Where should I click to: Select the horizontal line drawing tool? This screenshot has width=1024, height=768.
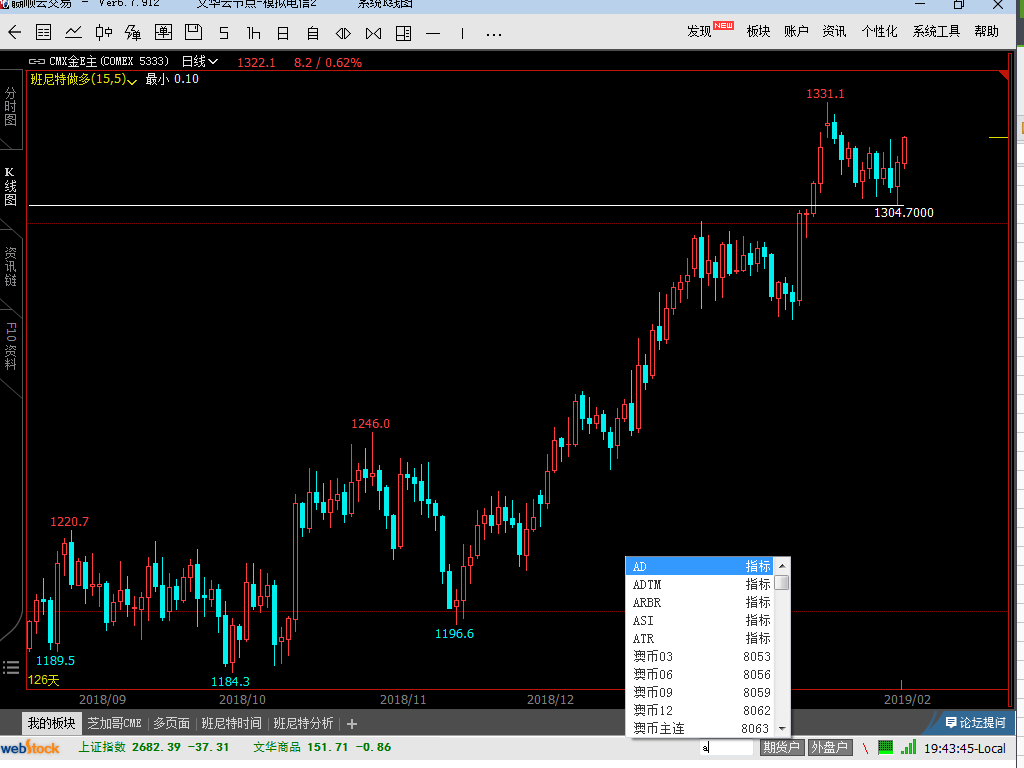click(x=433, y=33)
